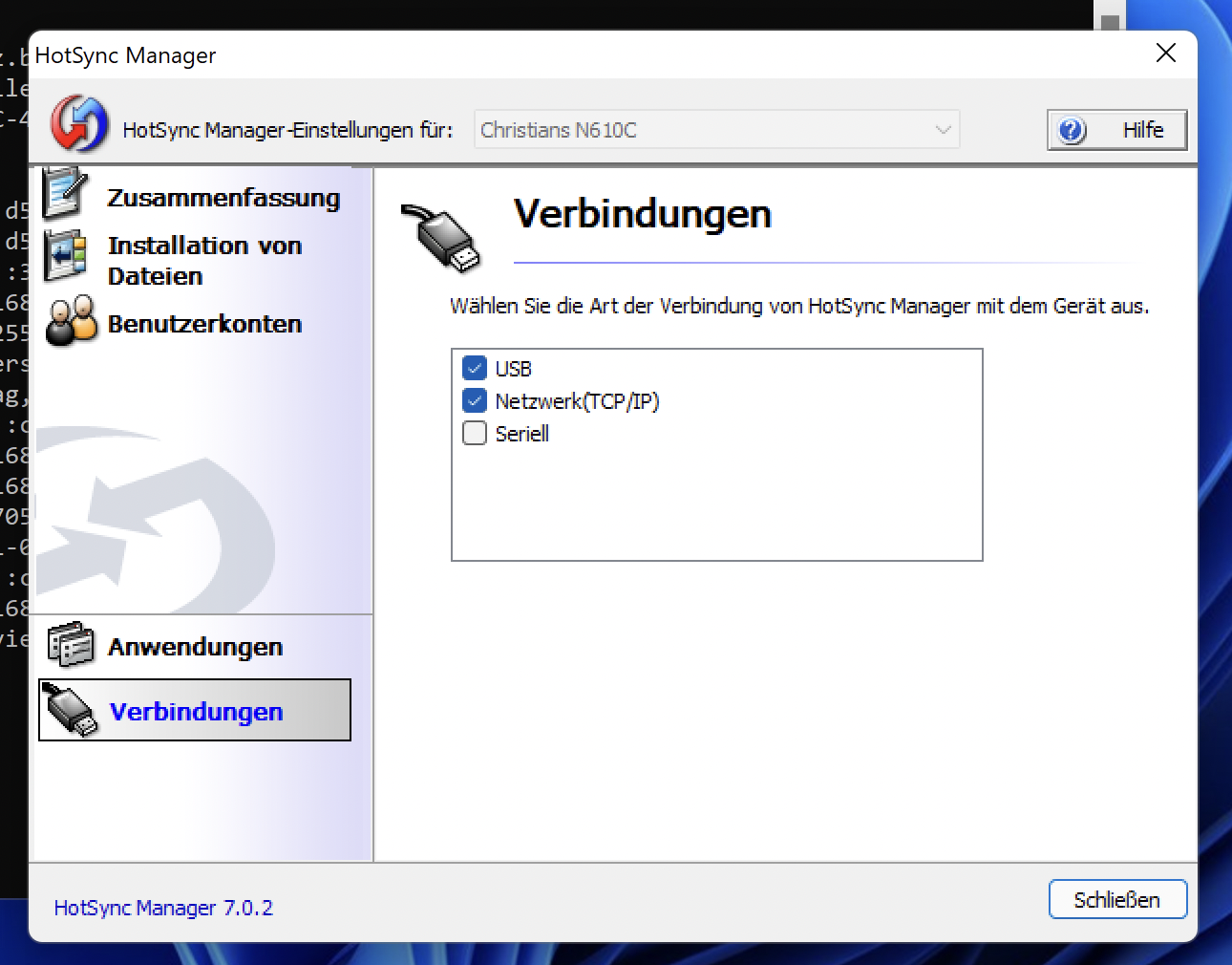1232x965 pixels.
Task: Open the HotSync Manager 7.0.2 version link
Action: pyautogui.click(x=162, y=907)
